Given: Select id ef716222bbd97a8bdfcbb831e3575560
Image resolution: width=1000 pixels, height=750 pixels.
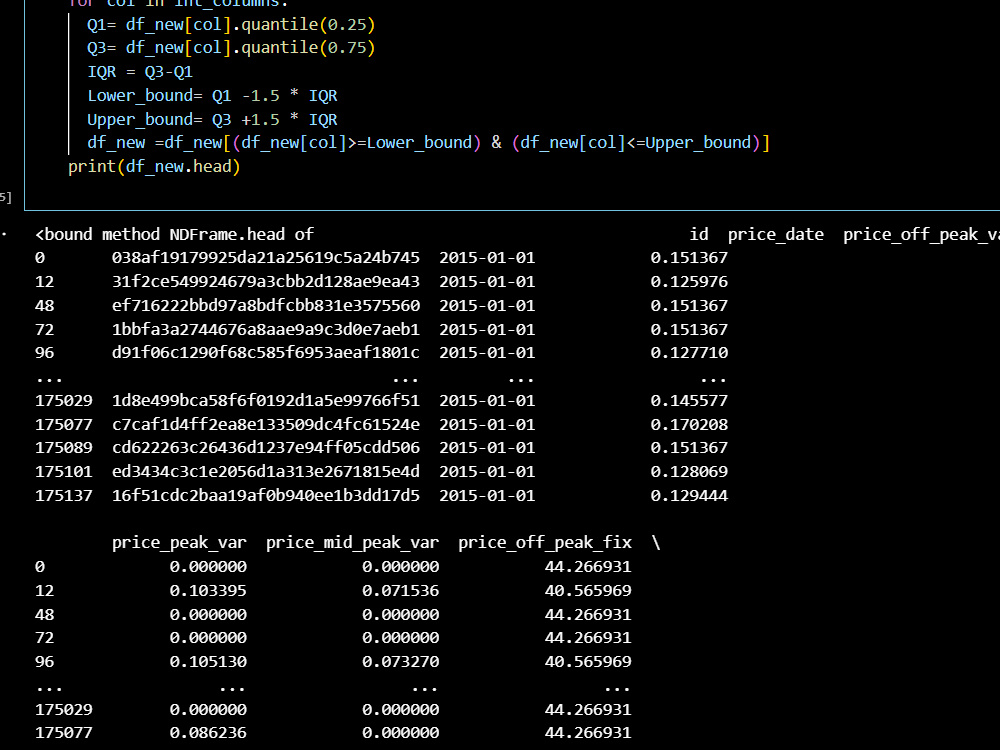Looking at the screenshot, I should (266, 305).
